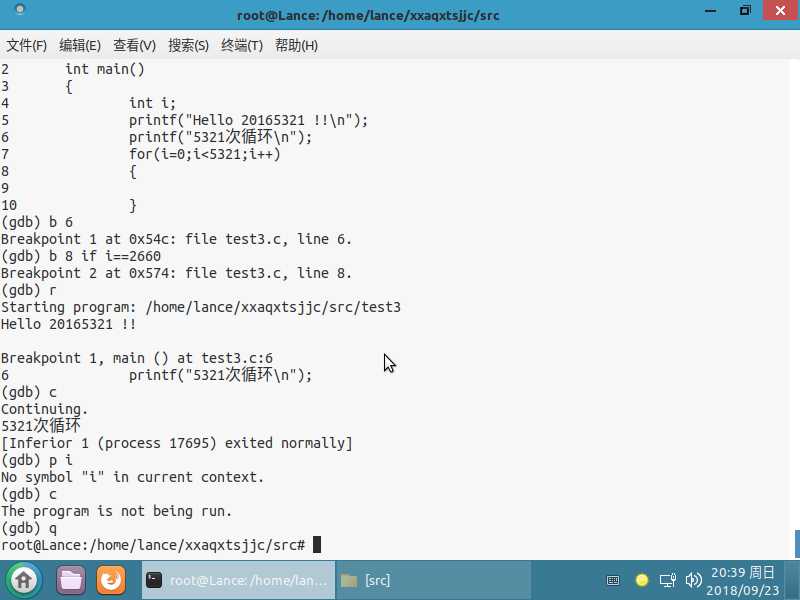Click the '[Inferior 1 (process 17695) exited normally]' line

177,443
